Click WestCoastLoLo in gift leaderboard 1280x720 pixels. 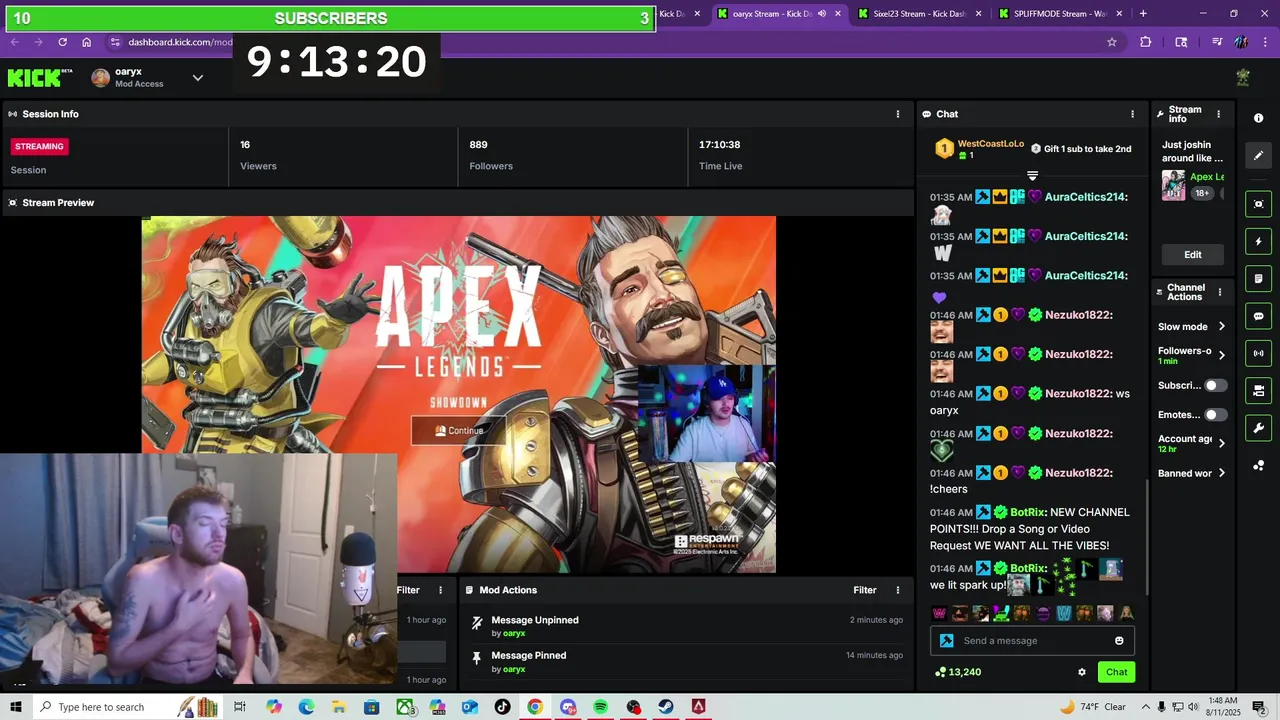click(990, 144)
